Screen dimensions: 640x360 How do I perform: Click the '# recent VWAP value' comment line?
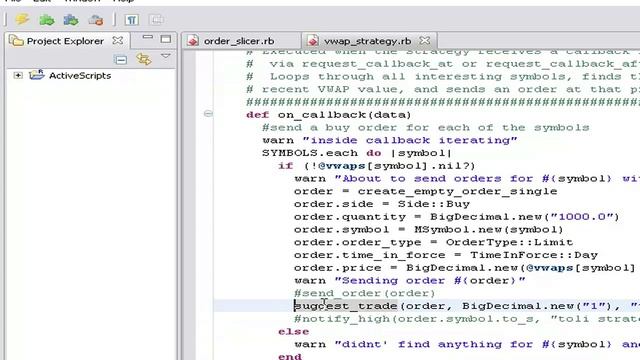pos(443,89)
